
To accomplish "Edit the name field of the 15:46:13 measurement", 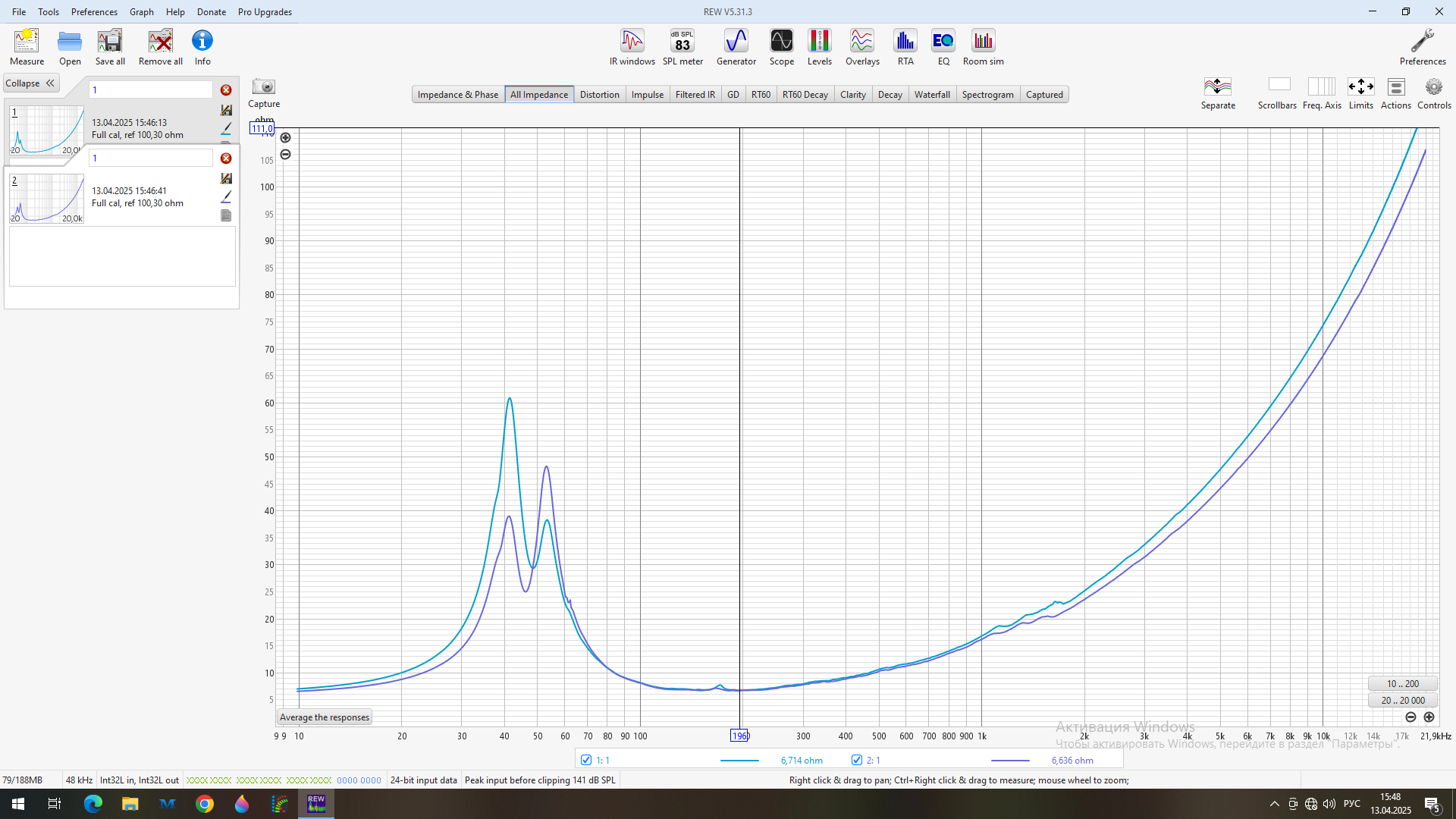I will coord(151,89).
